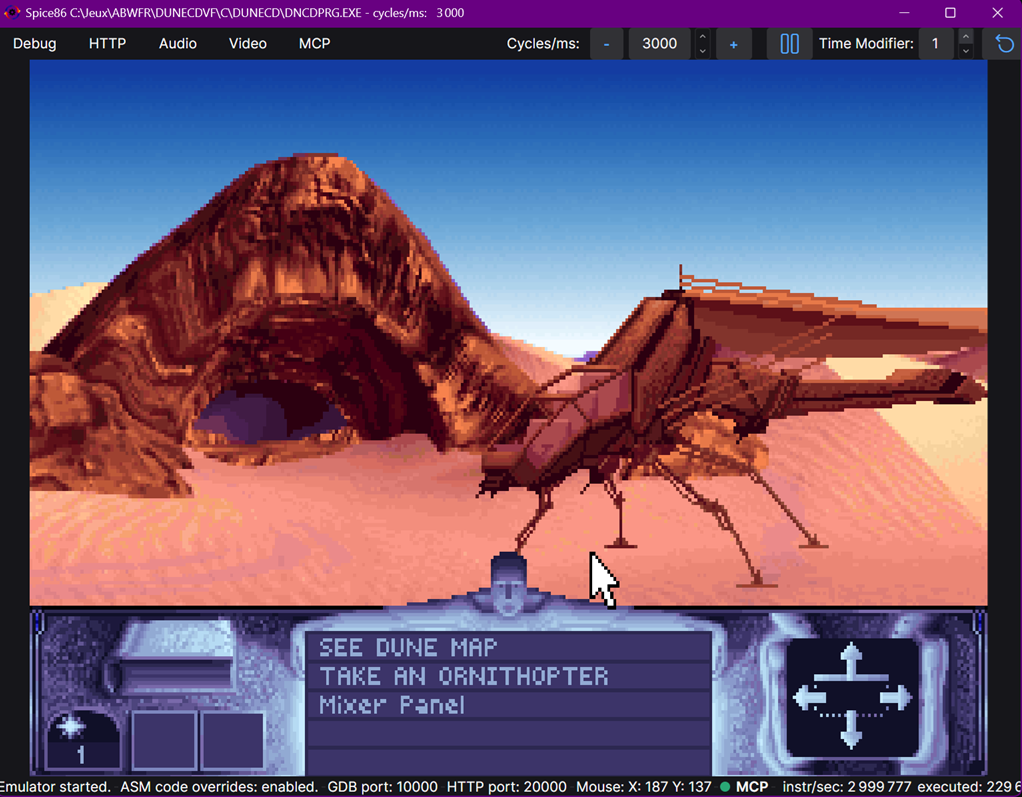The image size is (1022, 797).
Task: Minimize the Spice86 window
Action: (x=904, y=13)
